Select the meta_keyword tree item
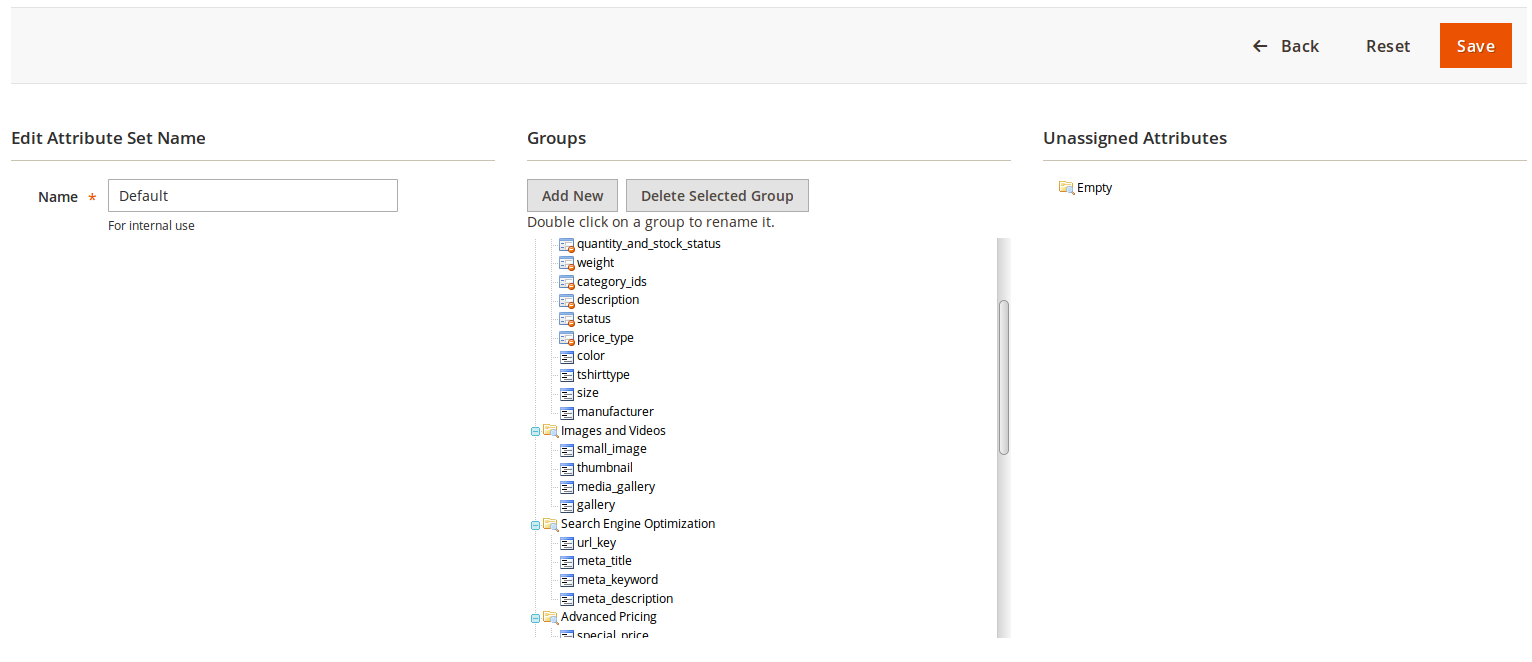 (617, 580)
